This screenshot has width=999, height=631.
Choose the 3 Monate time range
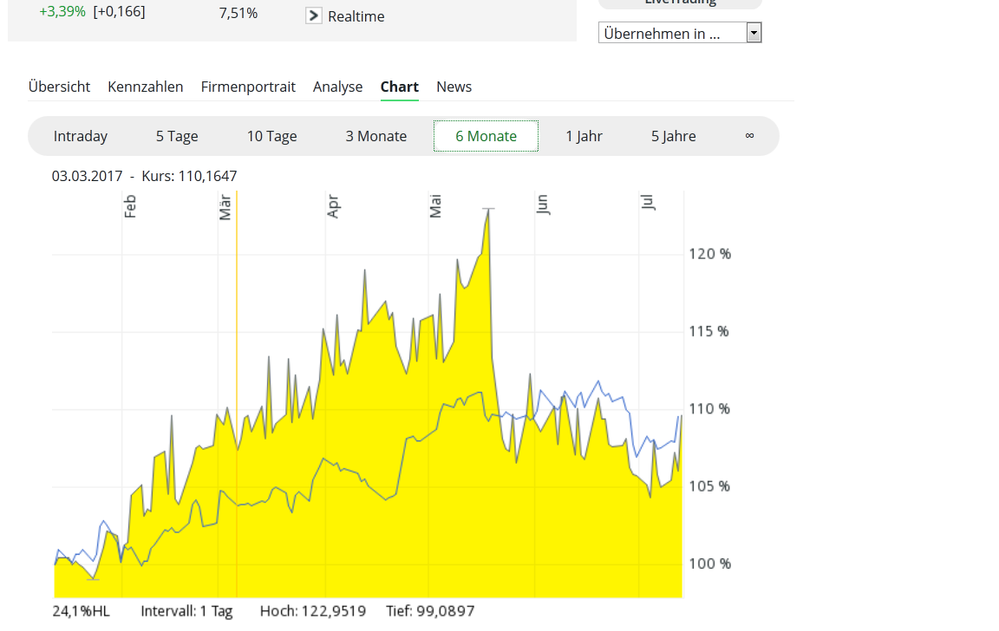pyautogui.click(x=375, y=135)
